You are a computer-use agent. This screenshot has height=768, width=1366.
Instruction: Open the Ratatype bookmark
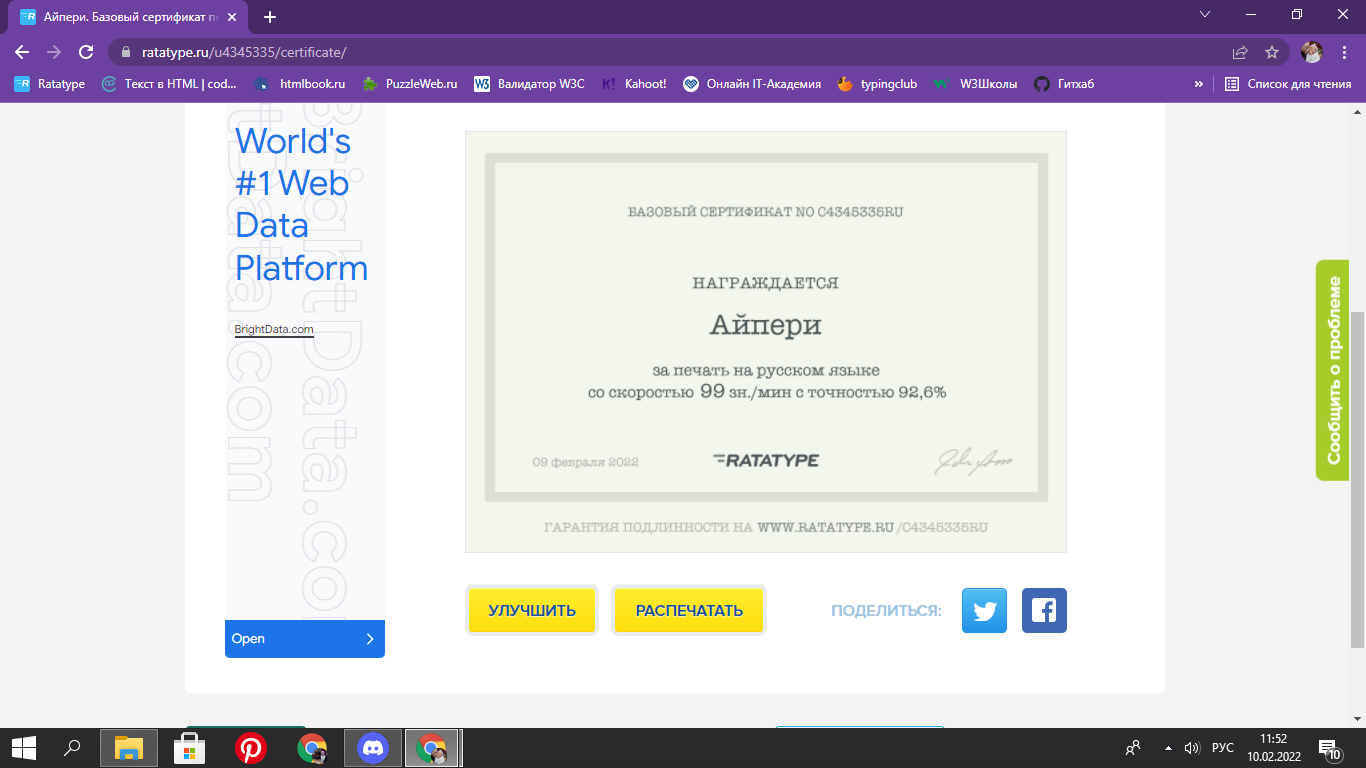pos(50,84)
